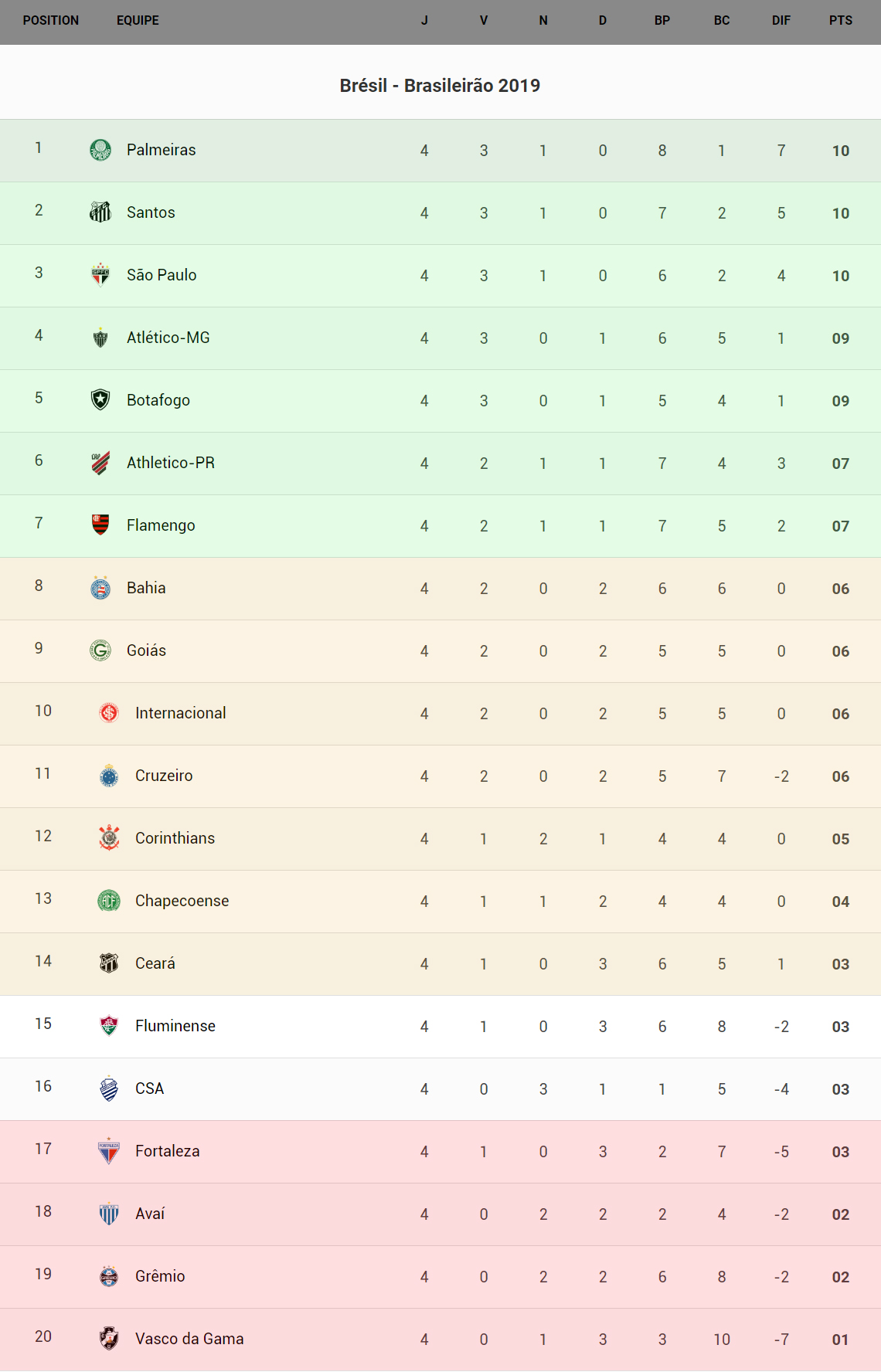Image resolution: width=881 pixels, height=1372 pixels.
Task: Open the Athletico-PR team name link
Action: [170, 463]
